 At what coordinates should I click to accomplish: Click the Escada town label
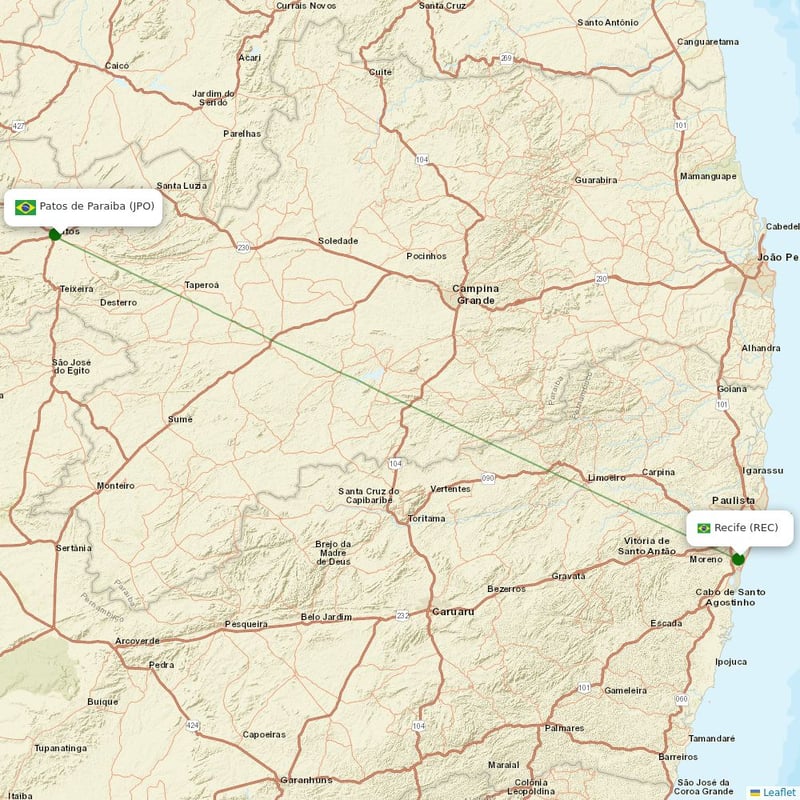tap(666, 623)
